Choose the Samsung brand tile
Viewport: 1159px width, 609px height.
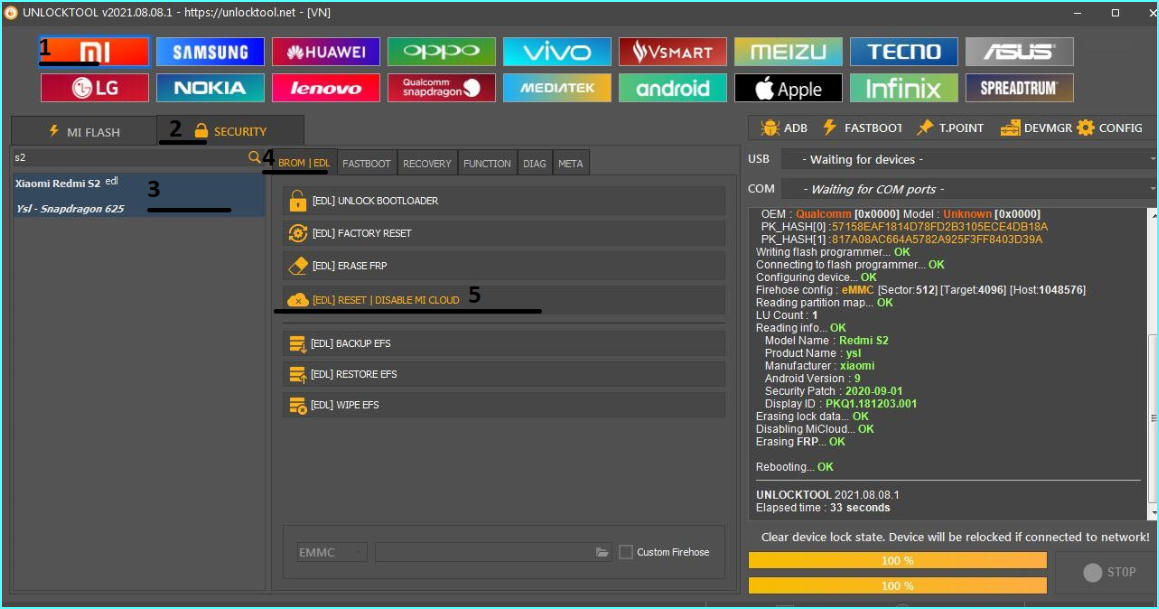point(210,52)
